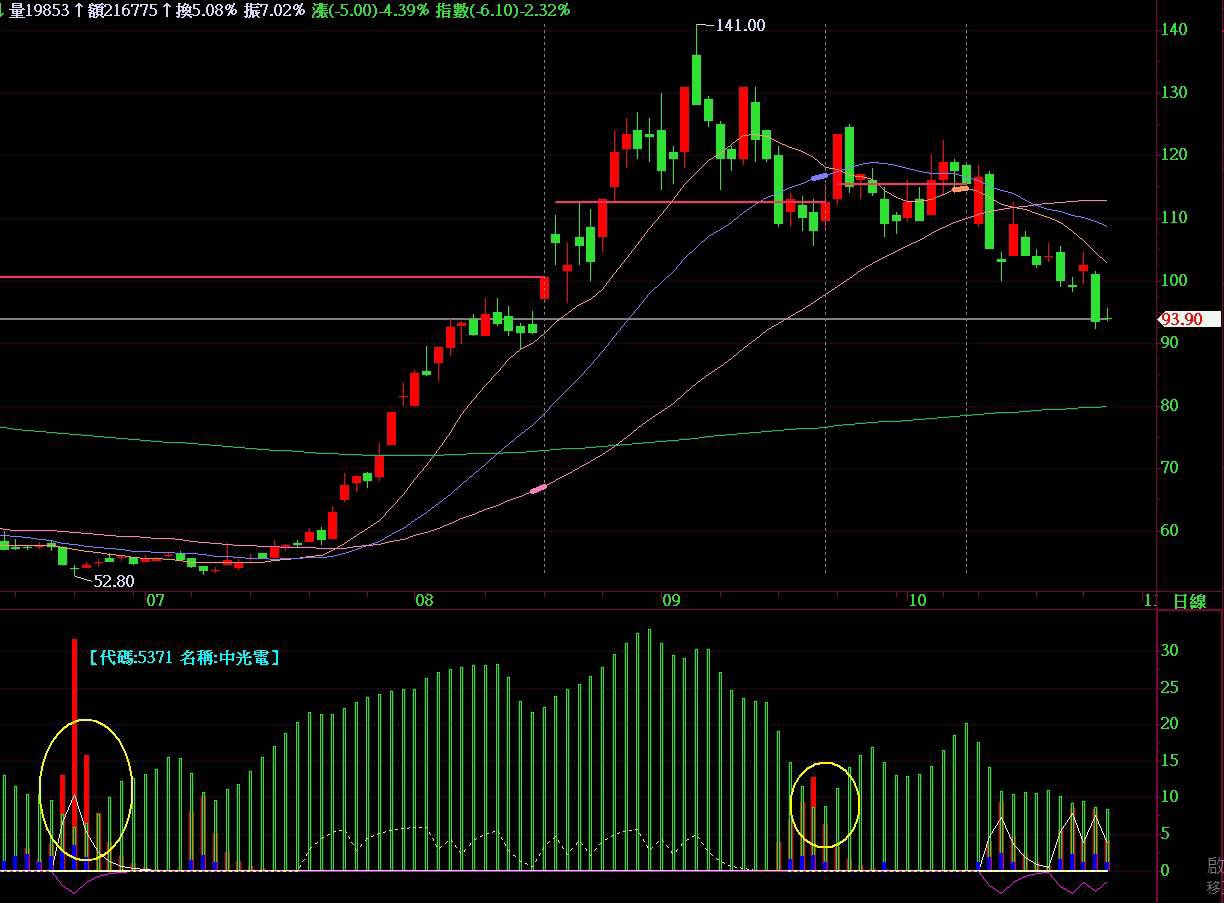Select the pink highlight marker on moving average
Viewport: 1224px width, 903px height.
(x=538, y=489)
